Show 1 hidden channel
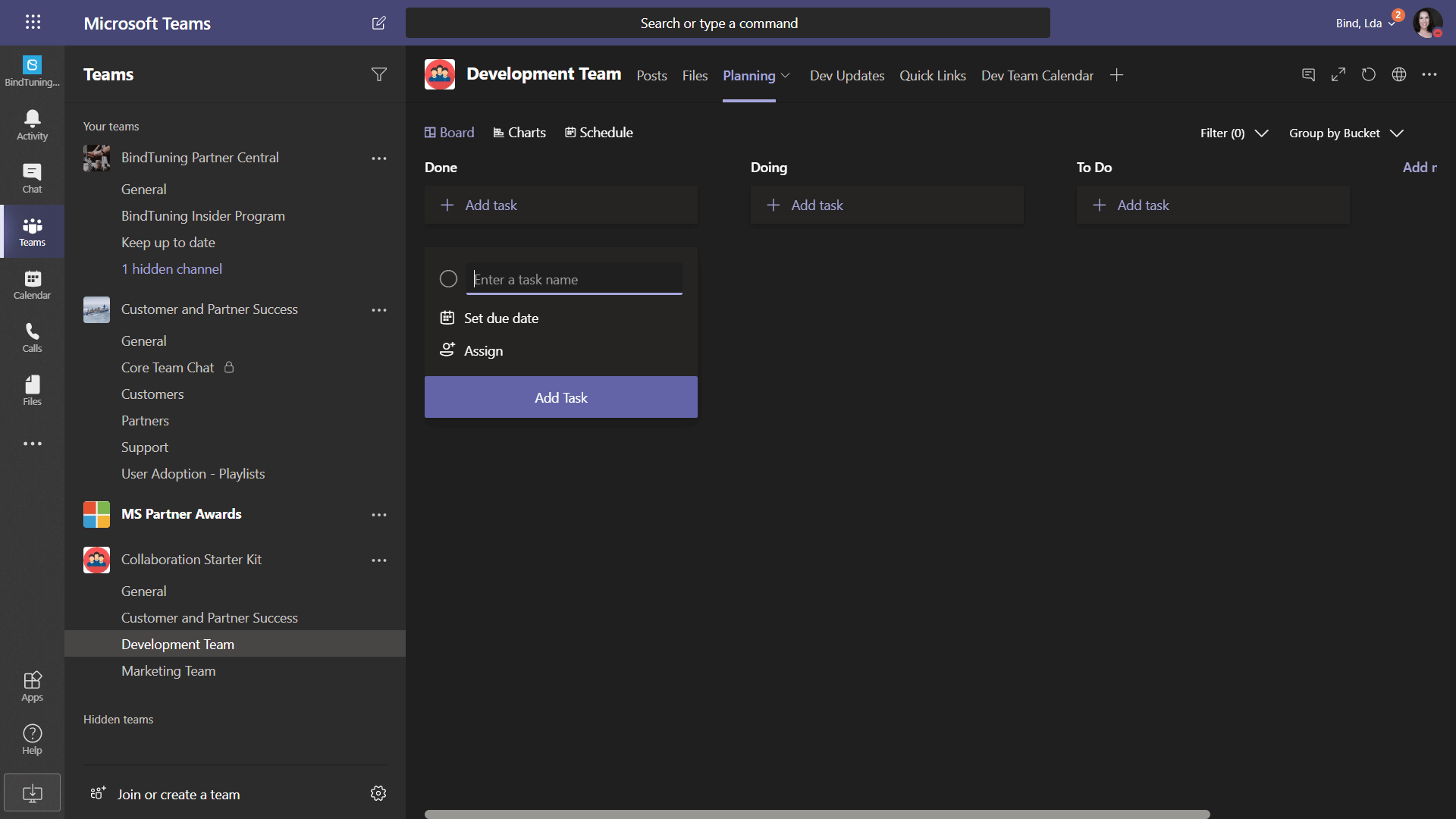The image size is (1456, 819). (x=171, y=269)
